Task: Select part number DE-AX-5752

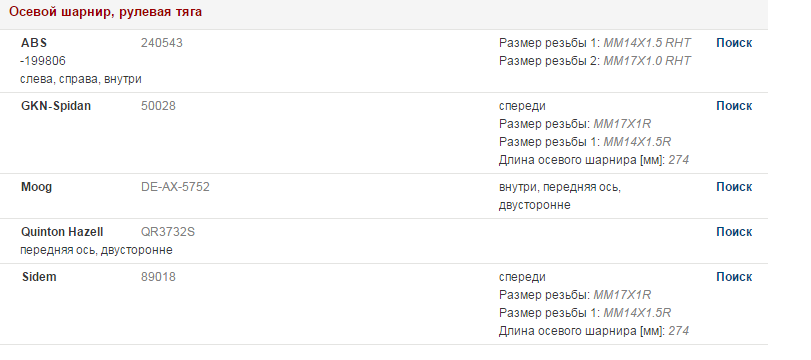Action: tap(175, 187)
